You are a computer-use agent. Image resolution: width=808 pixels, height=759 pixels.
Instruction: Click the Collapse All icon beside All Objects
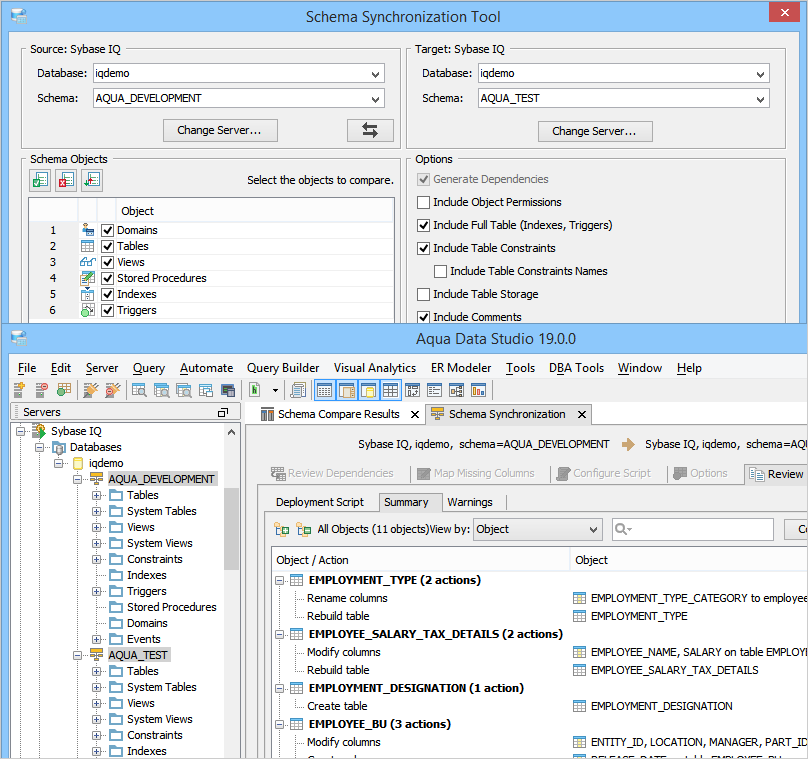click(x=304, y=529)
